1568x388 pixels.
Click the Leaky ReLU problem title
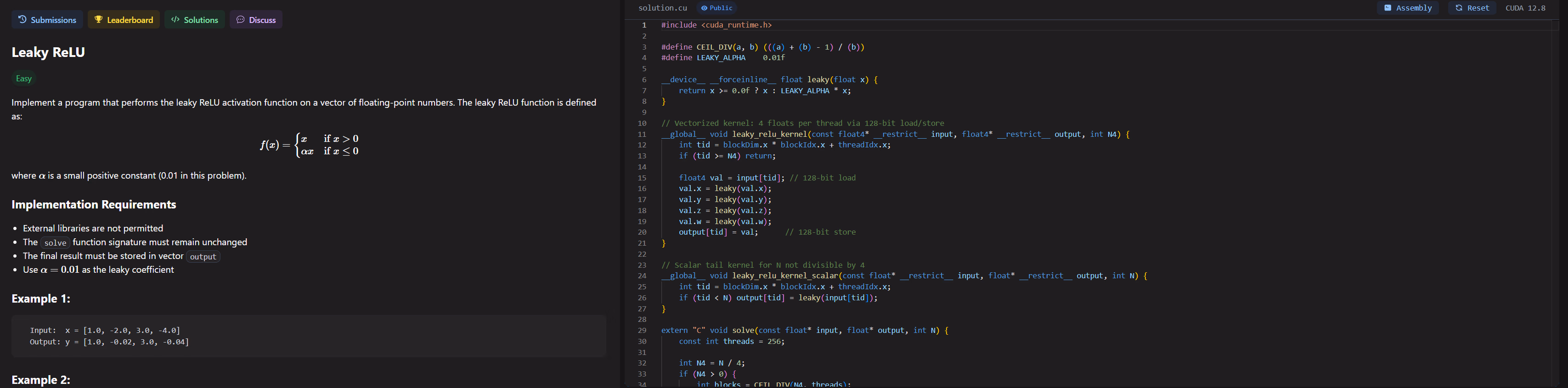point(48,52)
